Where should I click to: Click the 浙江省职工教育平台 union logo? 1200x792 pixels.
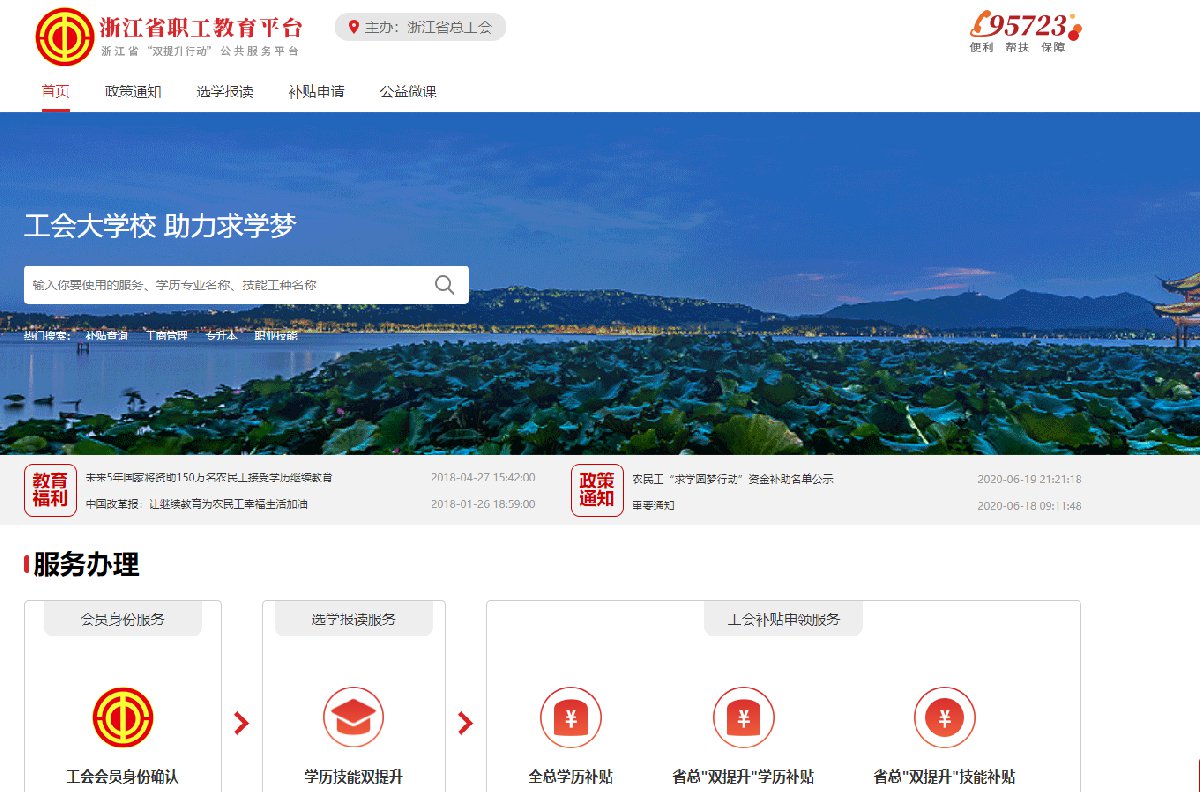[64, 37]
